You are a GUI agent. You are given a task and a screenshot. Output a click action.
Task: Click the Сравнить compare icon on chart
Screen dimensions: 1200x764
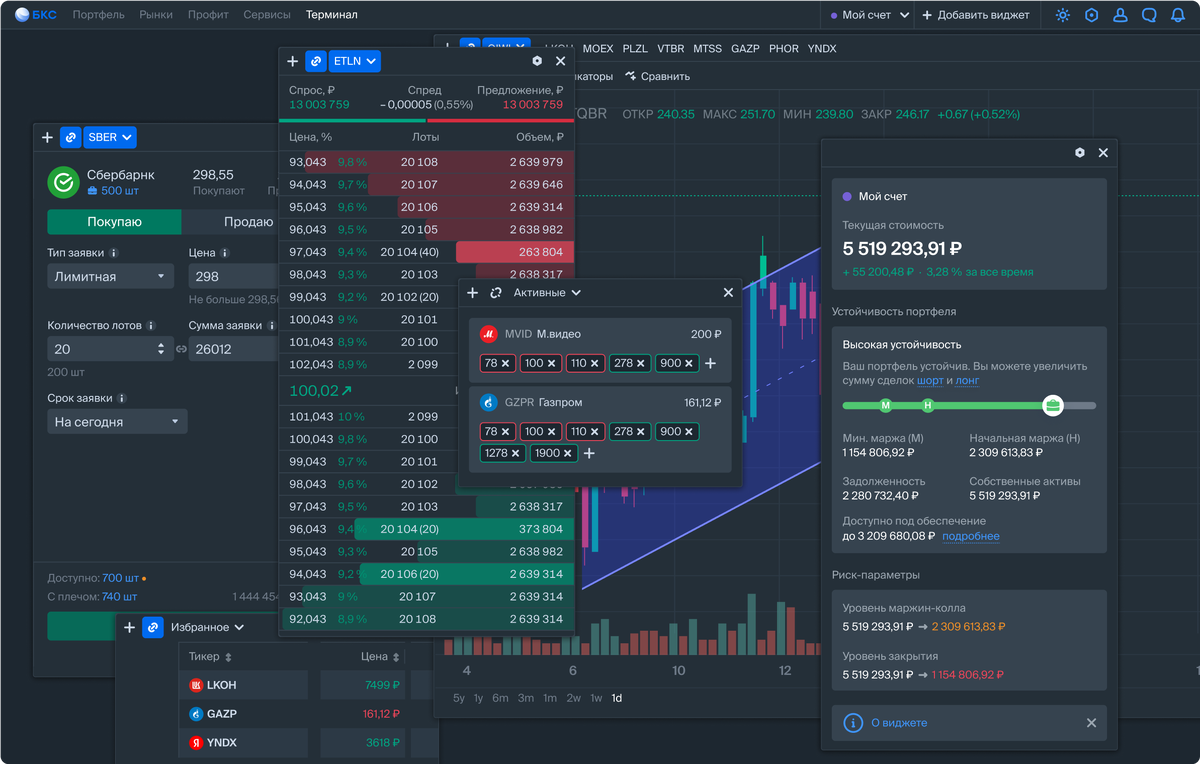click(631, 76)
